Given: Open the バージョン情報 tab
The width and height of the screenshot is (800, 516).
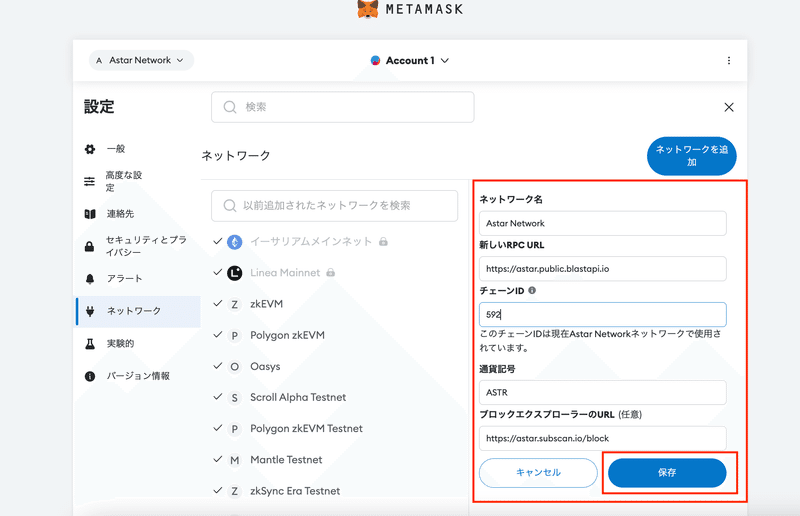Looking at the screenshot, I should (x=138, y=376).
